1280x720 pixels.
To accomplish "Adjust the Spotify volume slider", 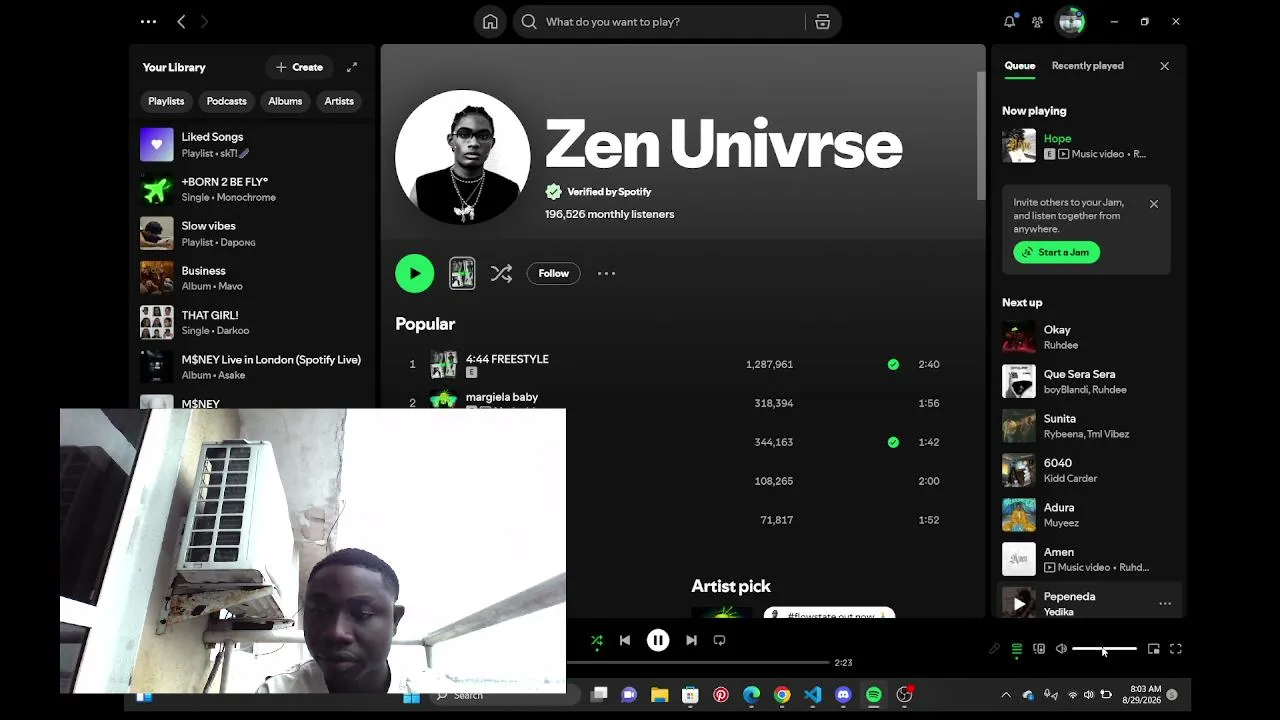I will [x=1104, y=649].
